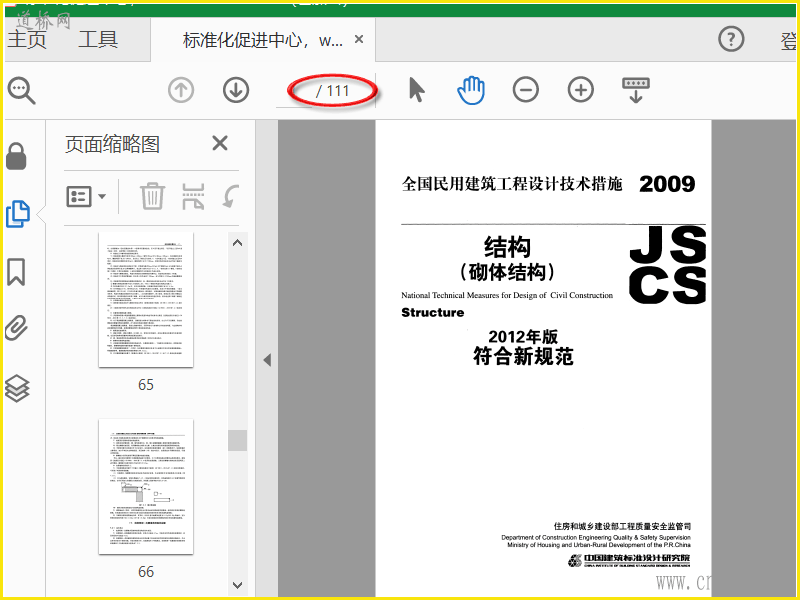Rotate pages counterclockwise icon

click(231, 196)
